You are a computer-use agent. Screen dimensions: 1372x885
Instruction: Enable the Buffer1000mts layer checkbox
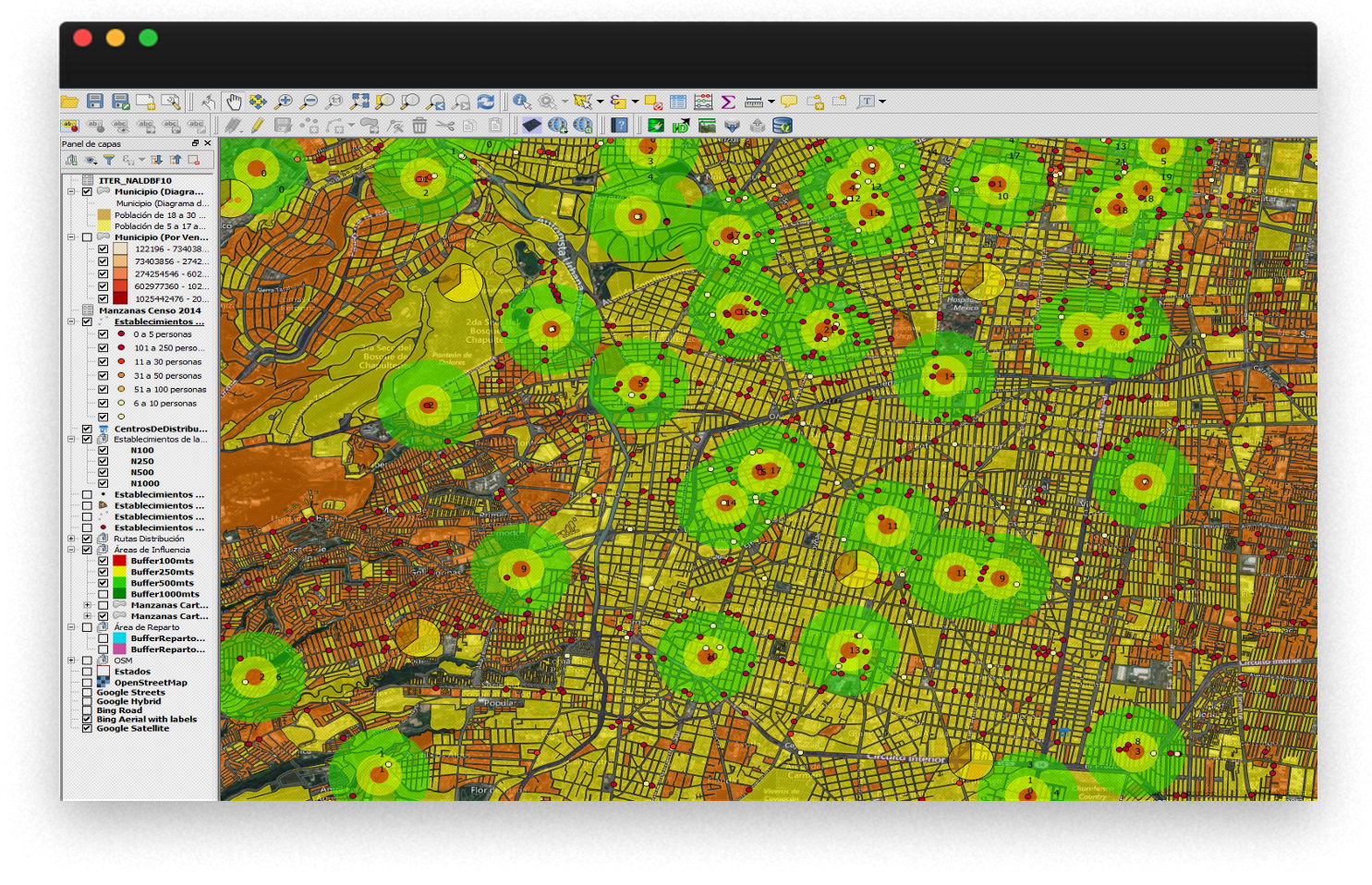[103, 594]
